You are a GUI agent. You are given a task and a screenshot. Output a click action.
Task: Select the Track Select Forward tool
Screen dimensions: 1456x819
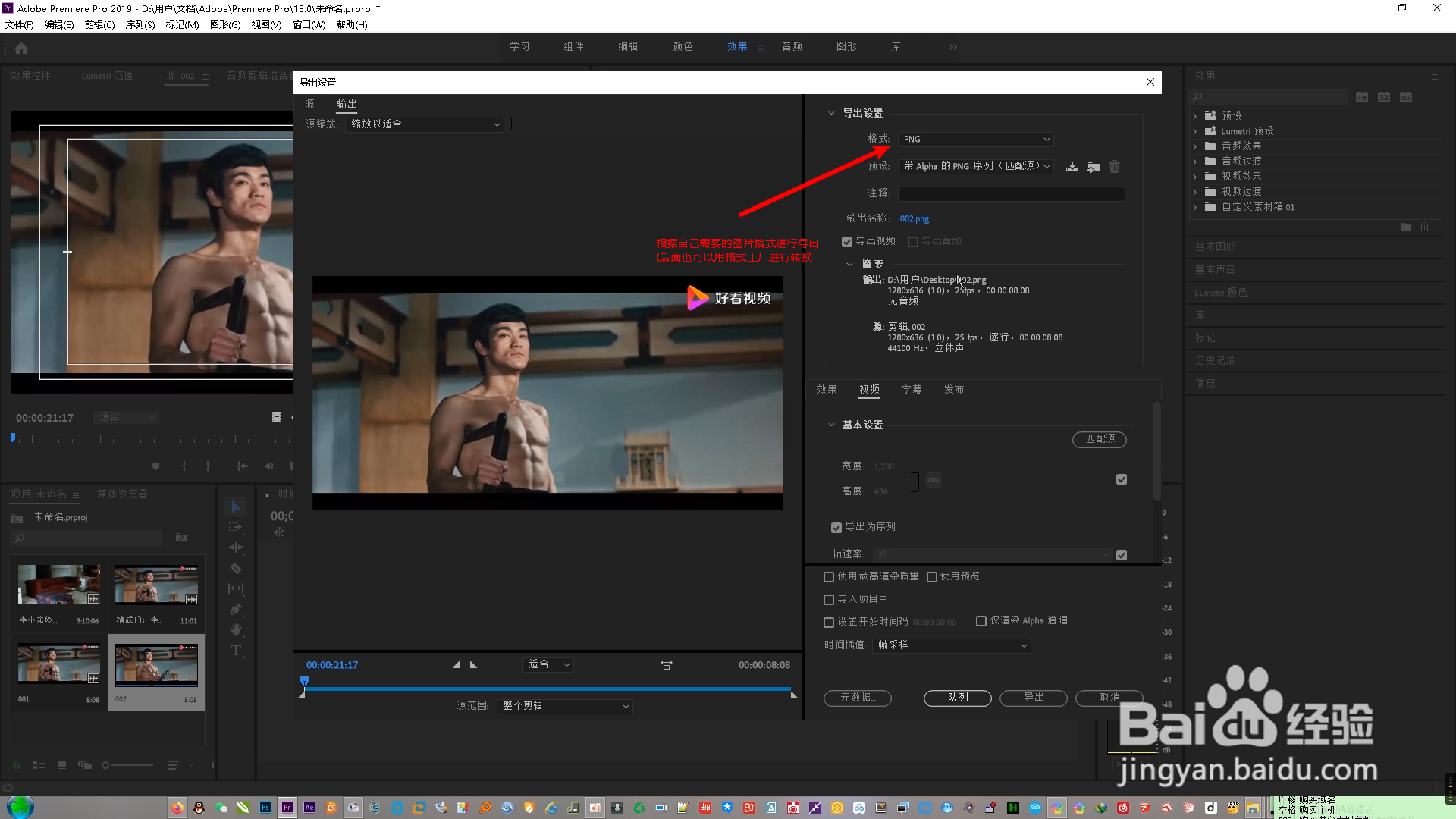click(236, 527)
